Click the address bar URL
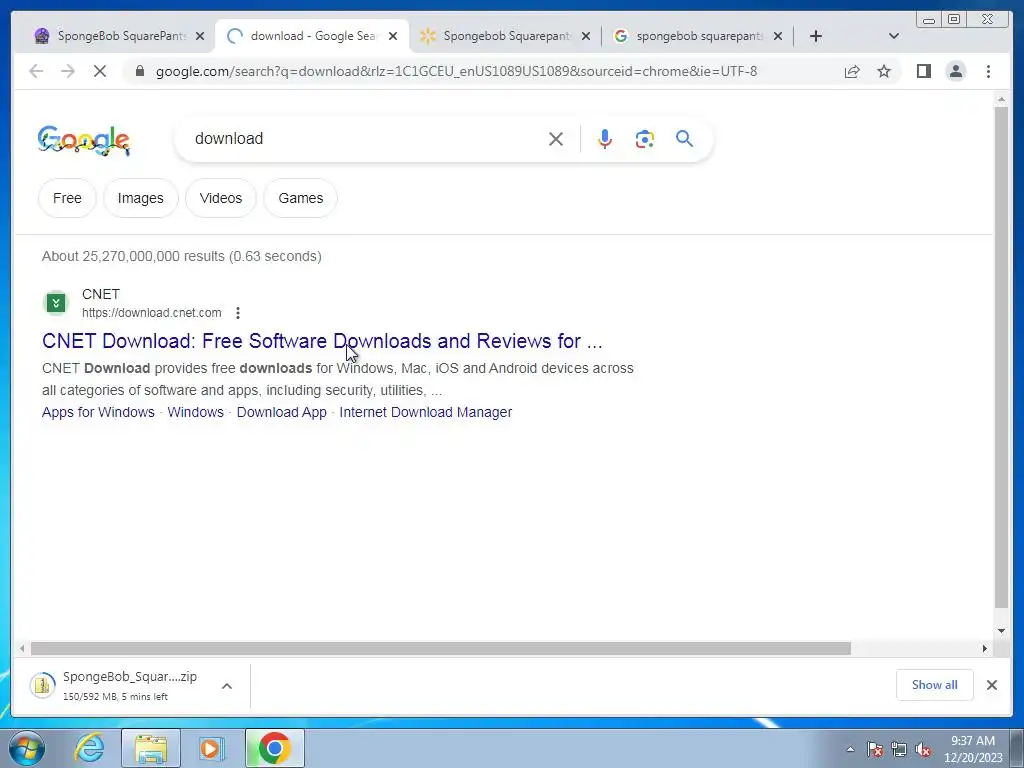The image size is (1024, 768). tap(456, 71)
